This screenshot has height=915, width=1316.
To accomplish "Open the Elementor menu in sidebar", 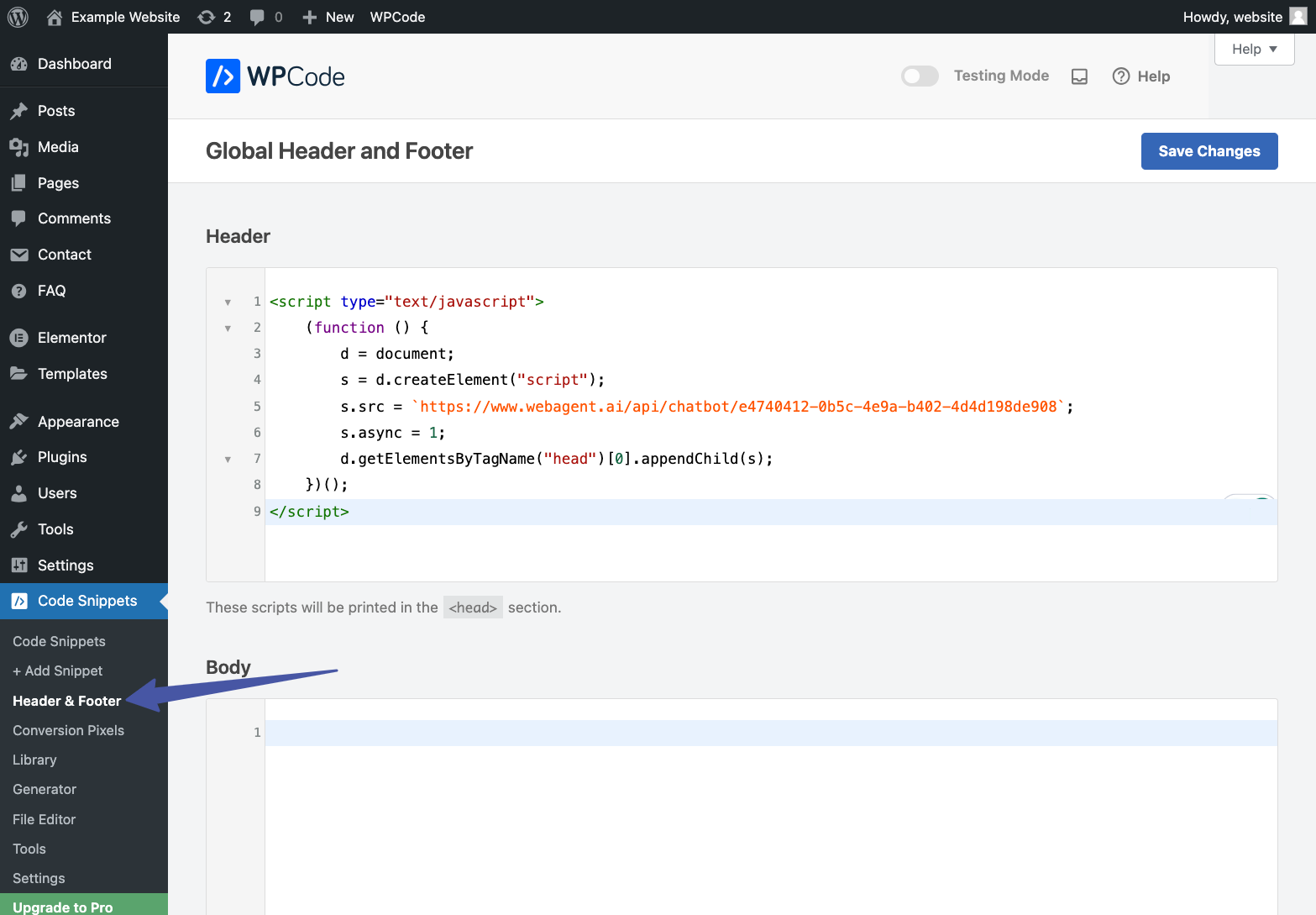I will click(71, 338).
